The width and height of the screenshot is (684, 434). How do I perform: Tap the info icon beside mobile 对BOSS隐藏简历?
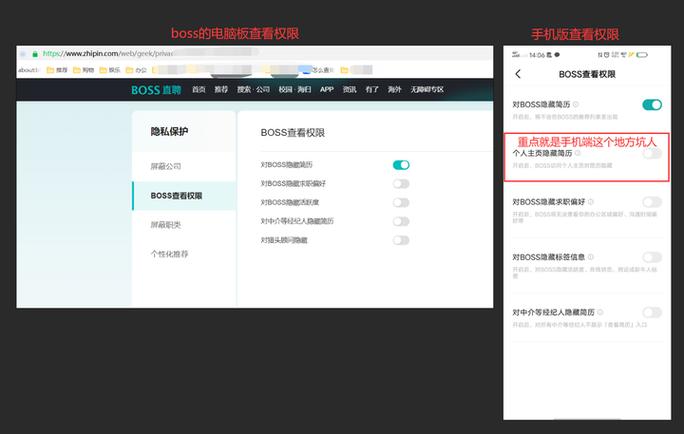coord(576,104)
